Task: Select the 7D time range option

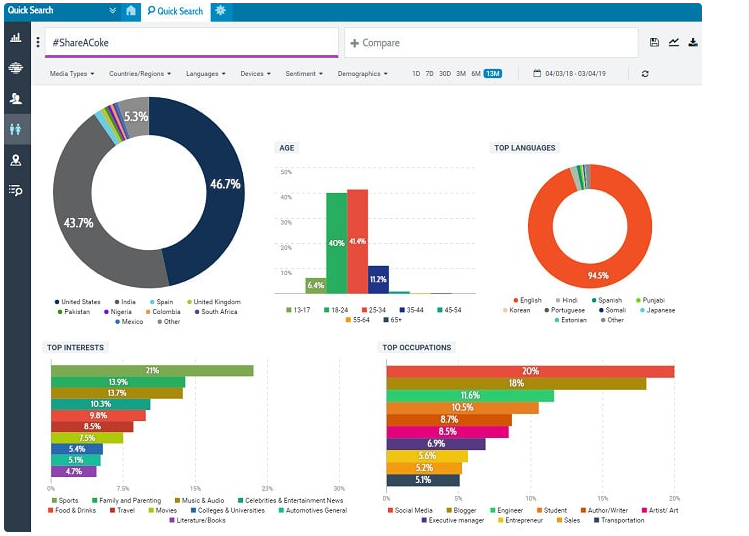Action: pyautogui.click(x=429, y=74)
